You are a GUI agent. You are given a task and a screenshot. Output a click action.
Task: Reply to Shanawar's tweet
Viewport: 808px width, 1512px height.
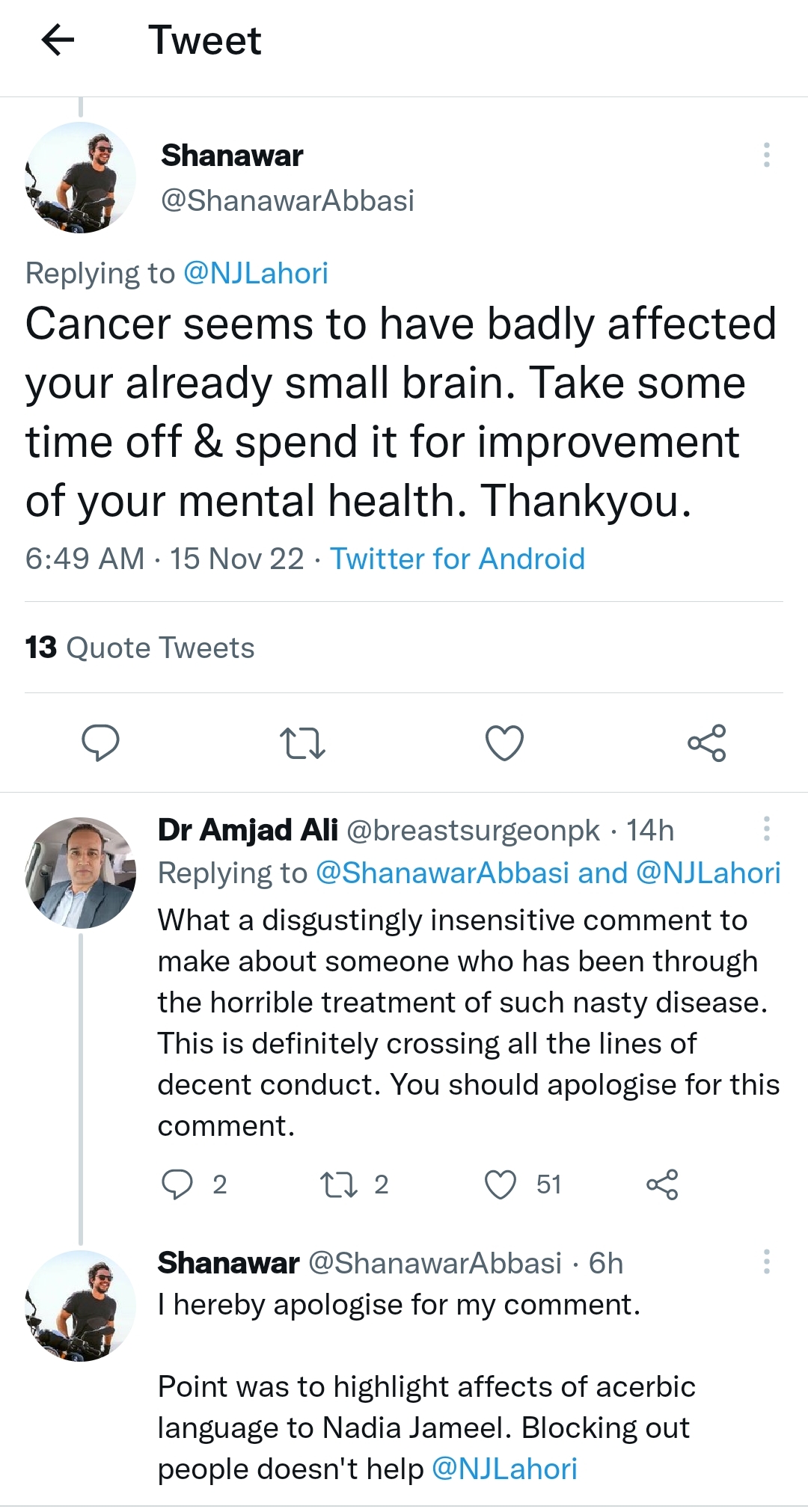[101, 743]
